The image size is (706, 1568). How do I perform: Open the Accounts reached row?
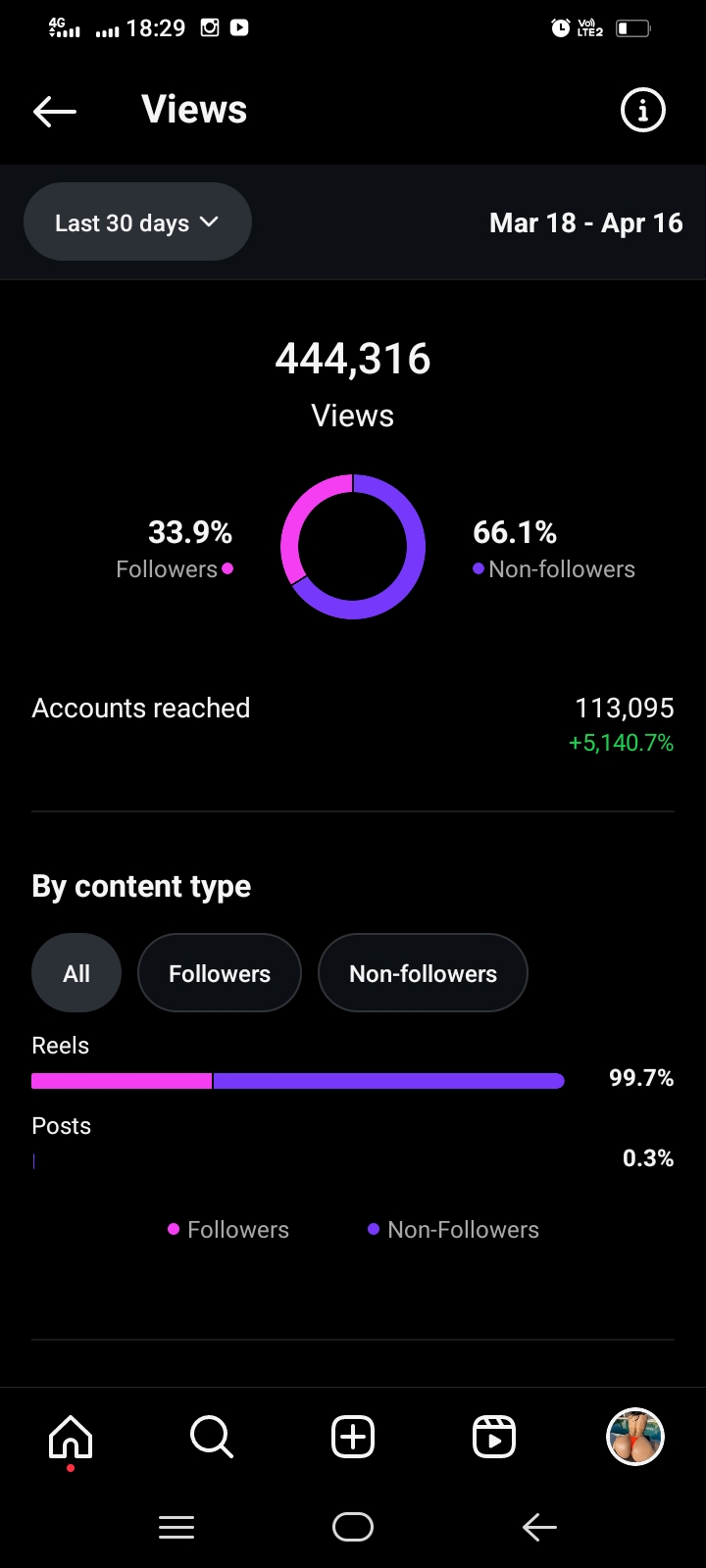point(353,723)
